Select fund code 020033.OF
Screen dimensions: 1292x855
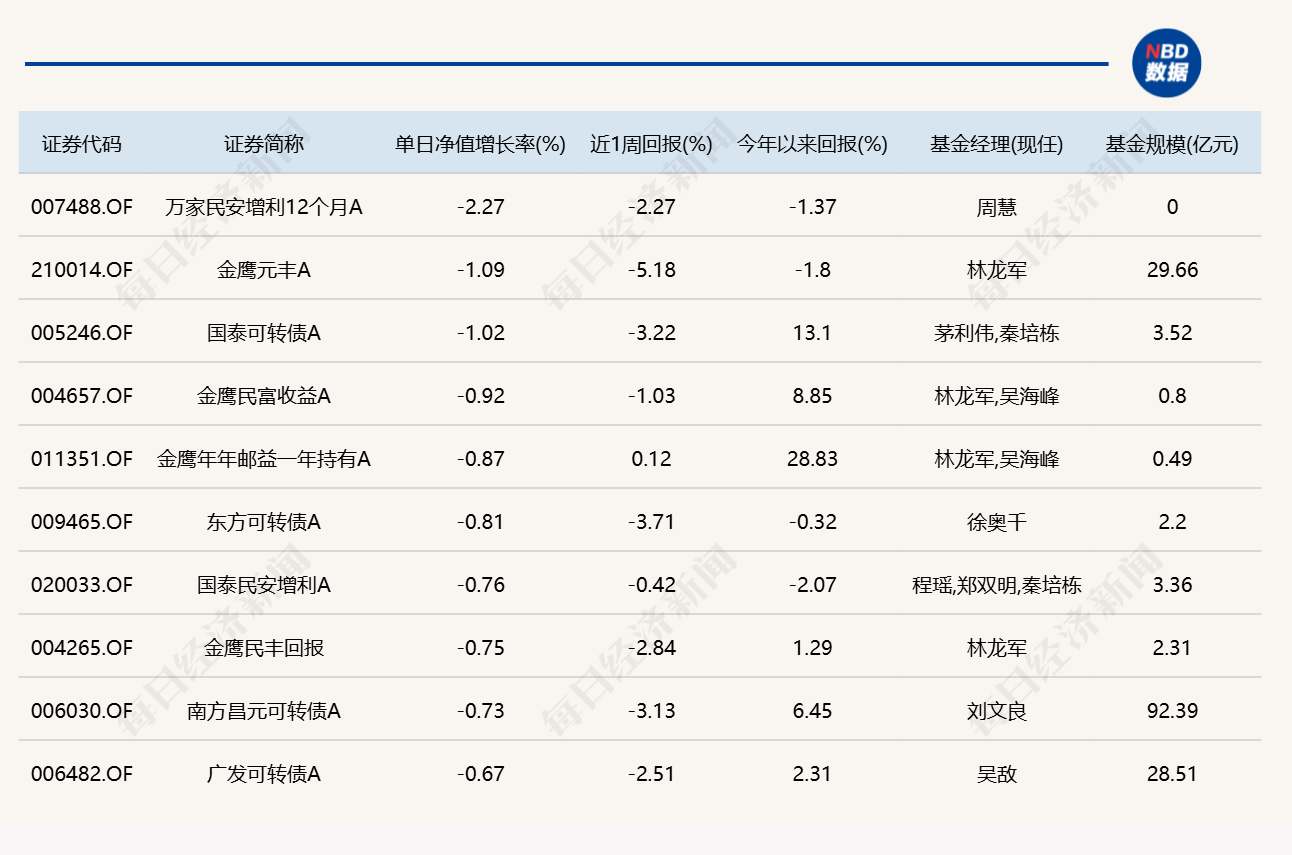(x=82, y=585)
